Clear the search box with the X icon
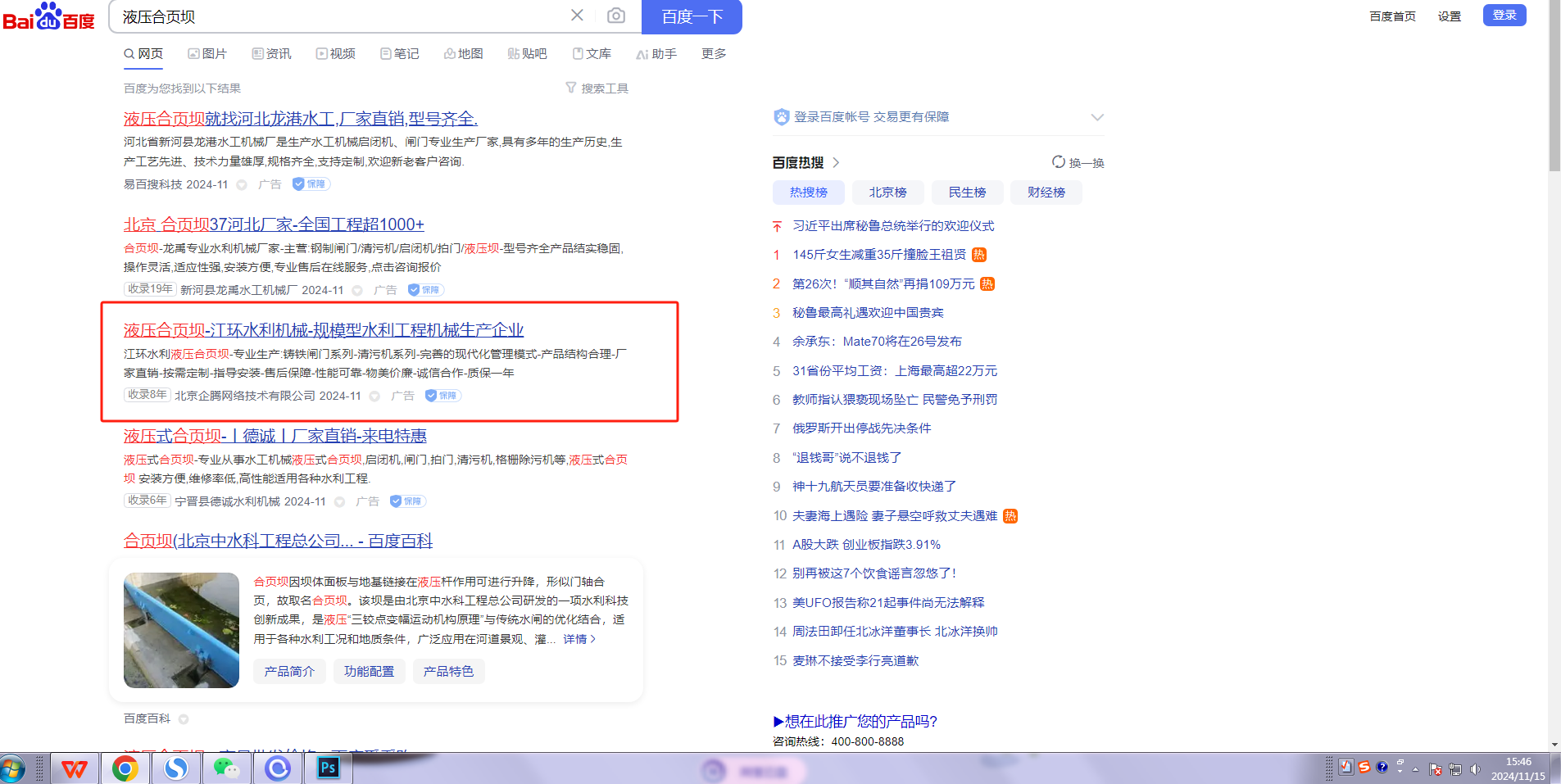Screen dimensions: 1561x784 577,16
